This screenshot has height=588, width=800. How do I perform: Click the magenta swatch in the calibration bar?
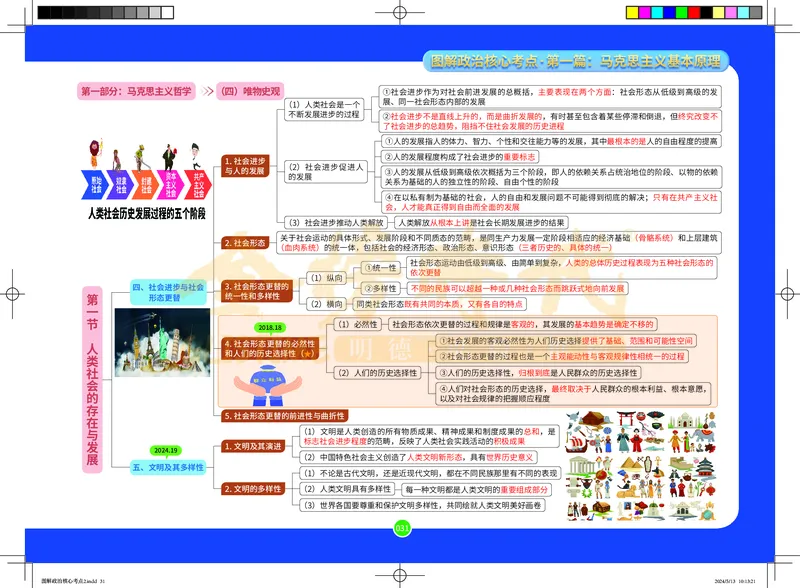(645, 12)
